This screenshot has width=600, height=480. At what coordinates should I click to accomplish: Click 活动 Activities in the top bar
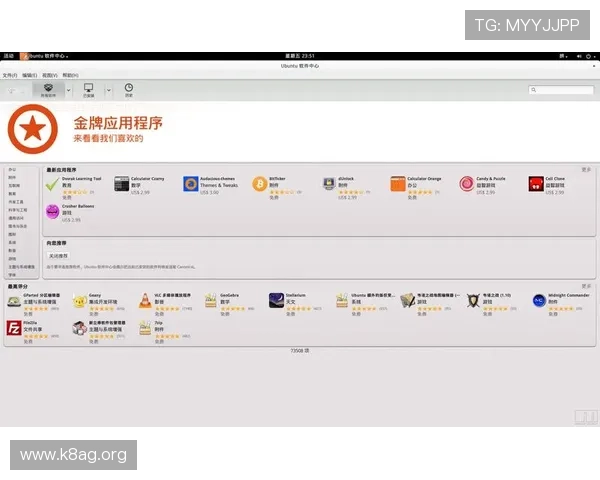point(9,56)
